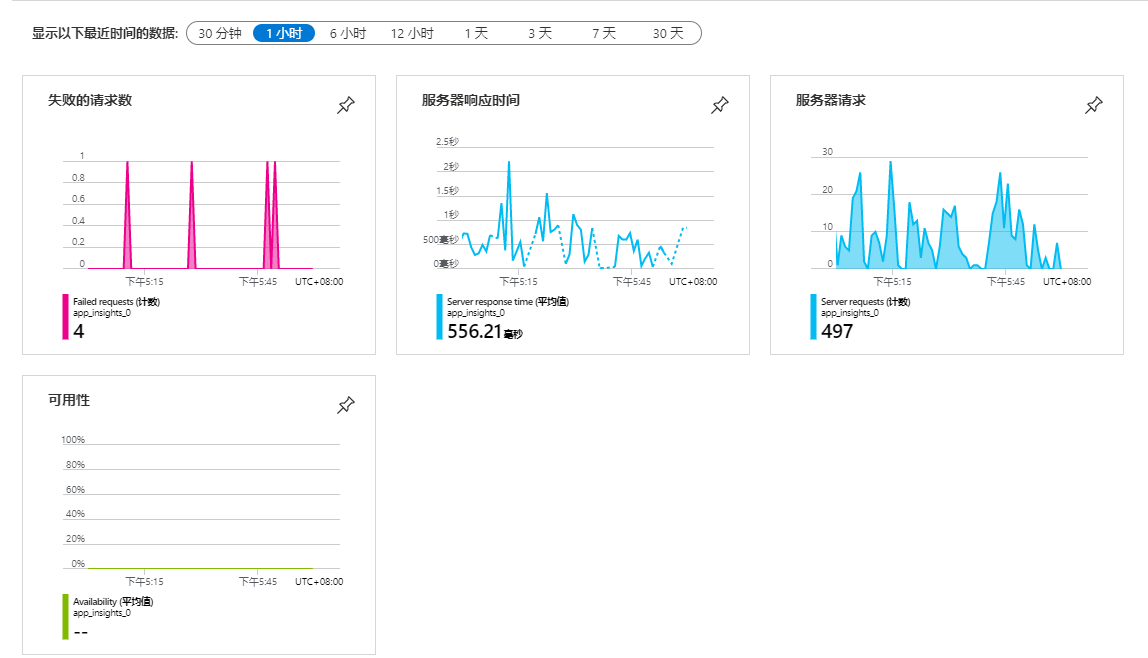
Task: Click the 显示以下最近时间的数据 label
Action: (x=105, y=34)
